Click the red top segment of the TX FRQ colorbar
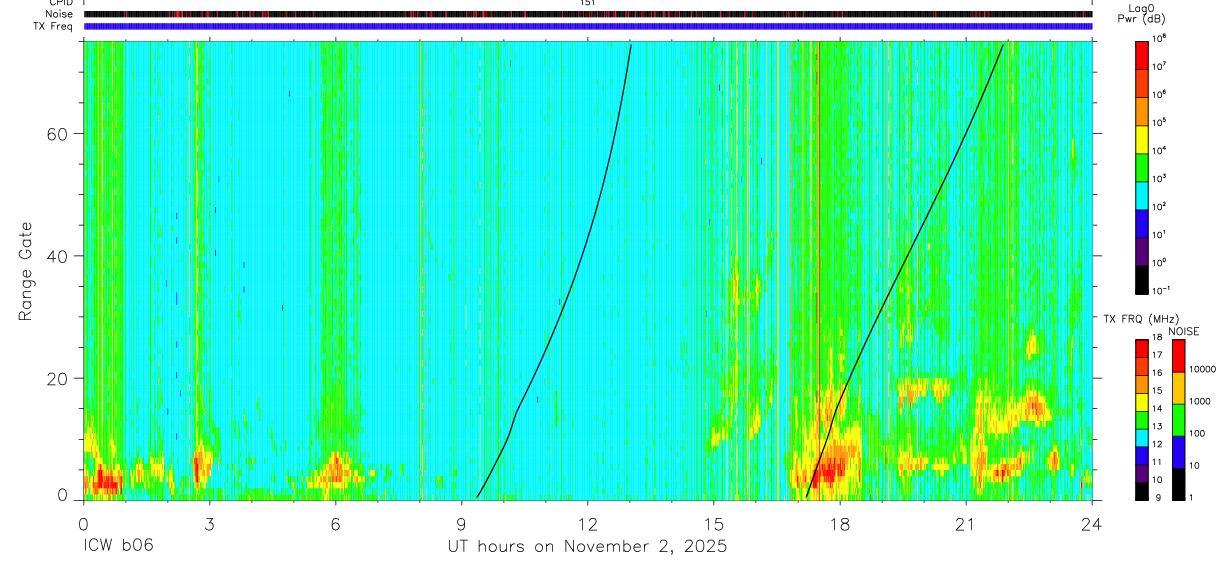Image resolution: width=1228 pixels, height=567 pixels. tap(1142, 348)
